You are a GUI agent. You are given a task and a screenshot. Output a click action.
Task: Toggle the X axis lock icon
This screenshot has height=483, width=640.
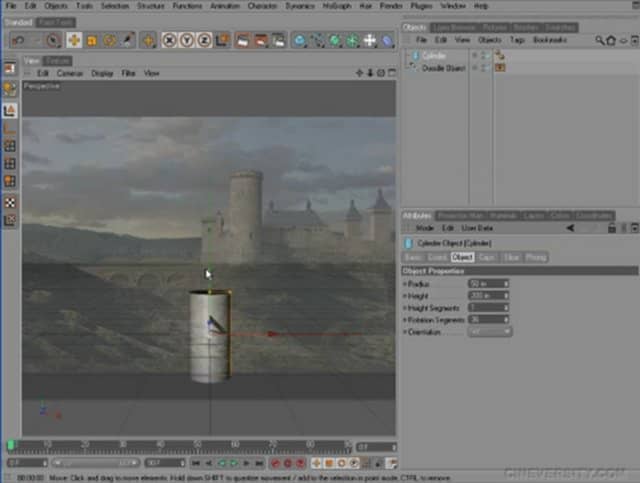[171, 40]
